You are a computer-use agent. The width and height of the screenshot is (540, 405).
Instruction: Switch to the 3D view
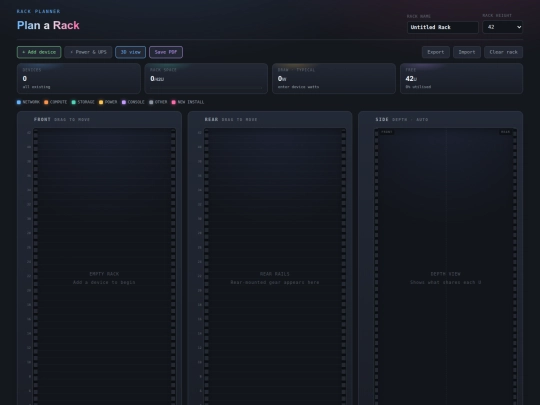131,52
